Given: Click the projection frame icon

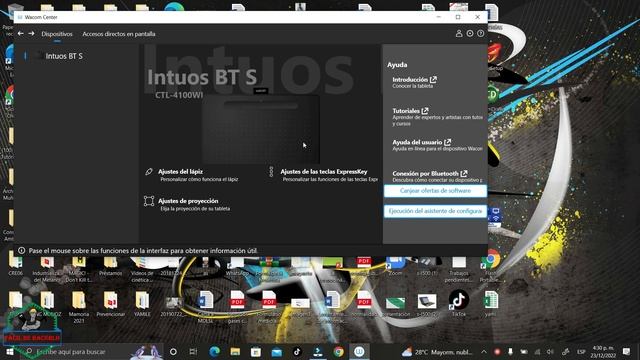Looking at the screenshot, I should [149, 201].
